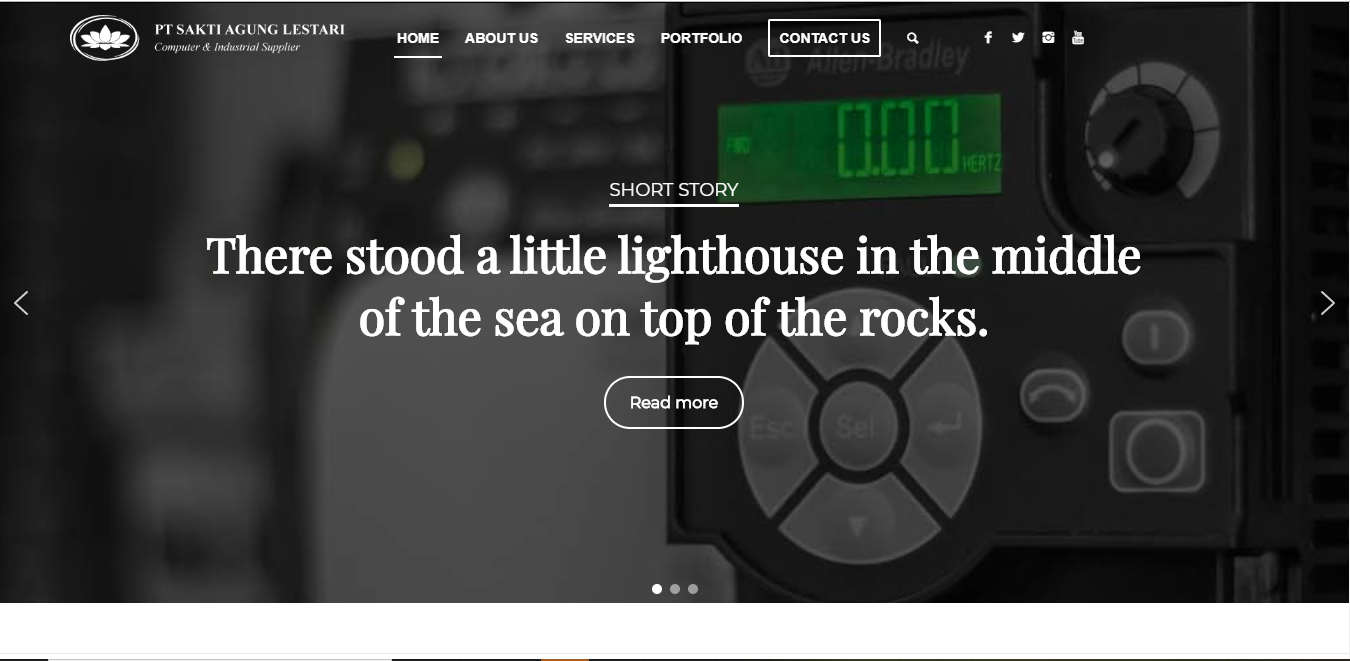Open the Facebook social icon
Screen dimensions: 1350x661
point(988,38)
